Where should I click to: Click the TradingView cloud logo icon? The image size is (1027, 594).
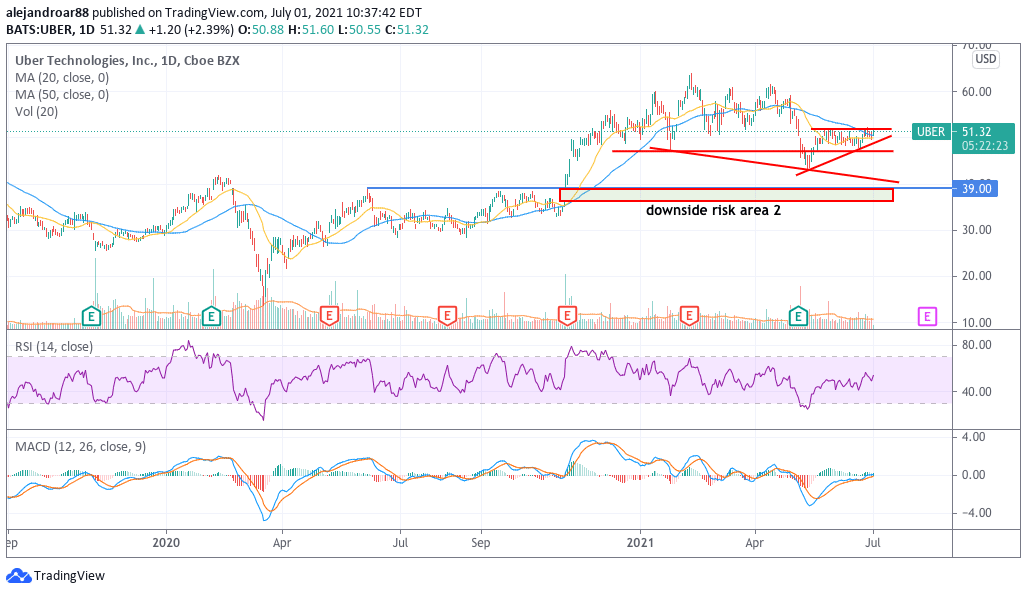18,576
